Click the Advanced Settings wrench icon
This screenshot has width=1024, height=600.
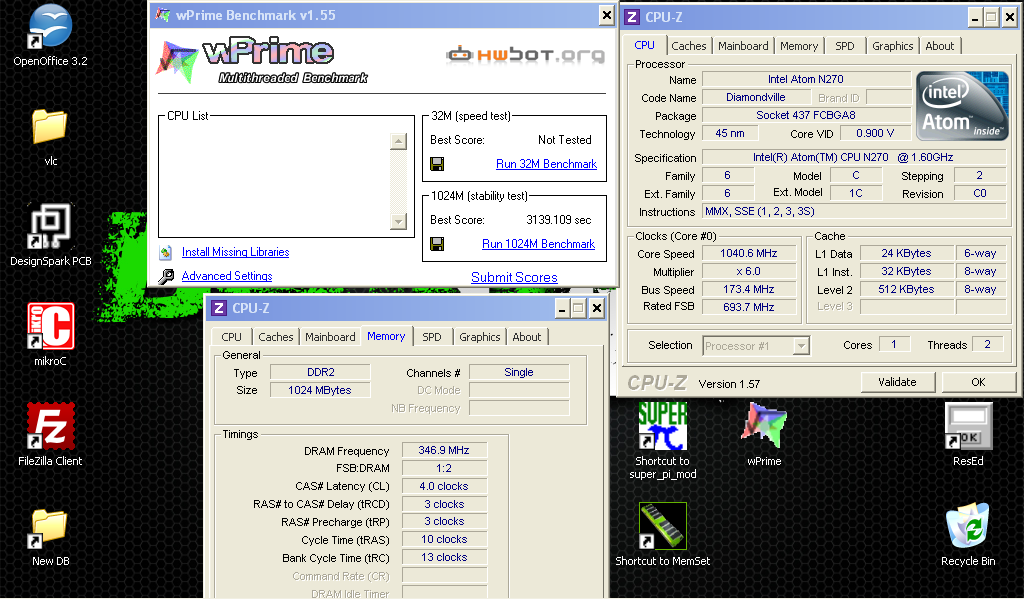click(x=166, y=276)
